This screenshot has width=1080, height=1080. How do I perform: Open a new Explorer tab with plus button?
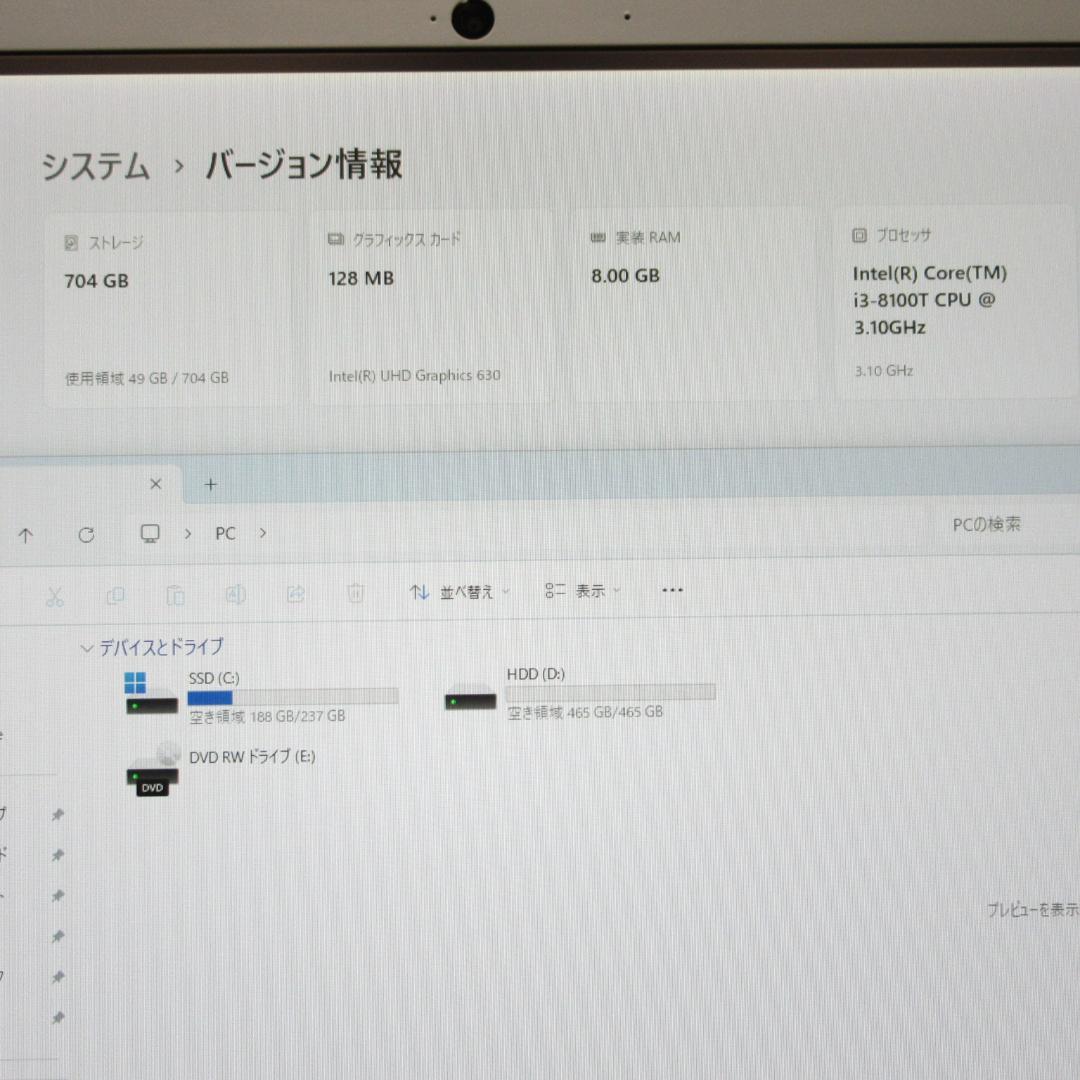click(x=210, y=484)
